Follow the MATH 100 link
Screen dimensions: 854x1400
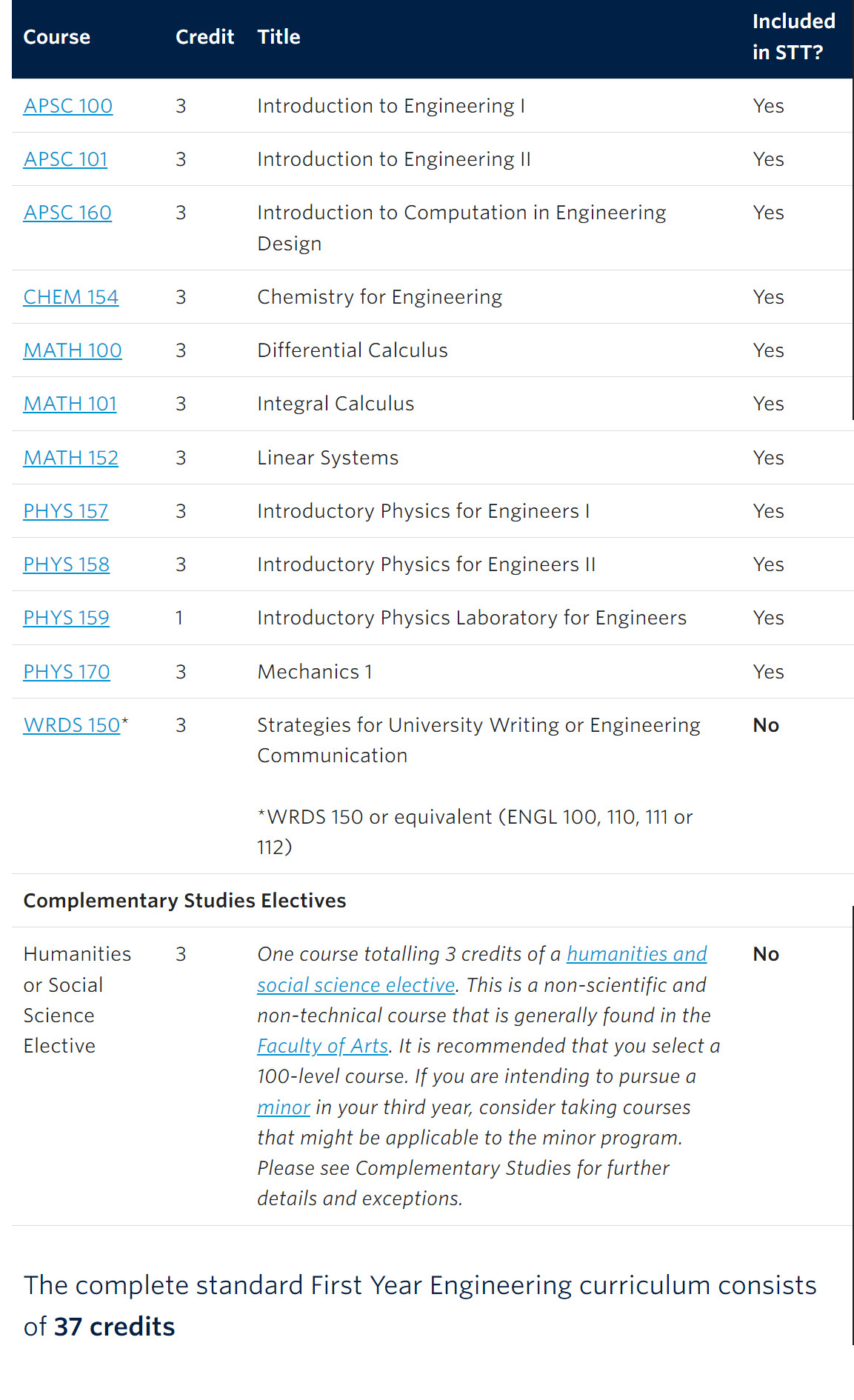point(73,350)
